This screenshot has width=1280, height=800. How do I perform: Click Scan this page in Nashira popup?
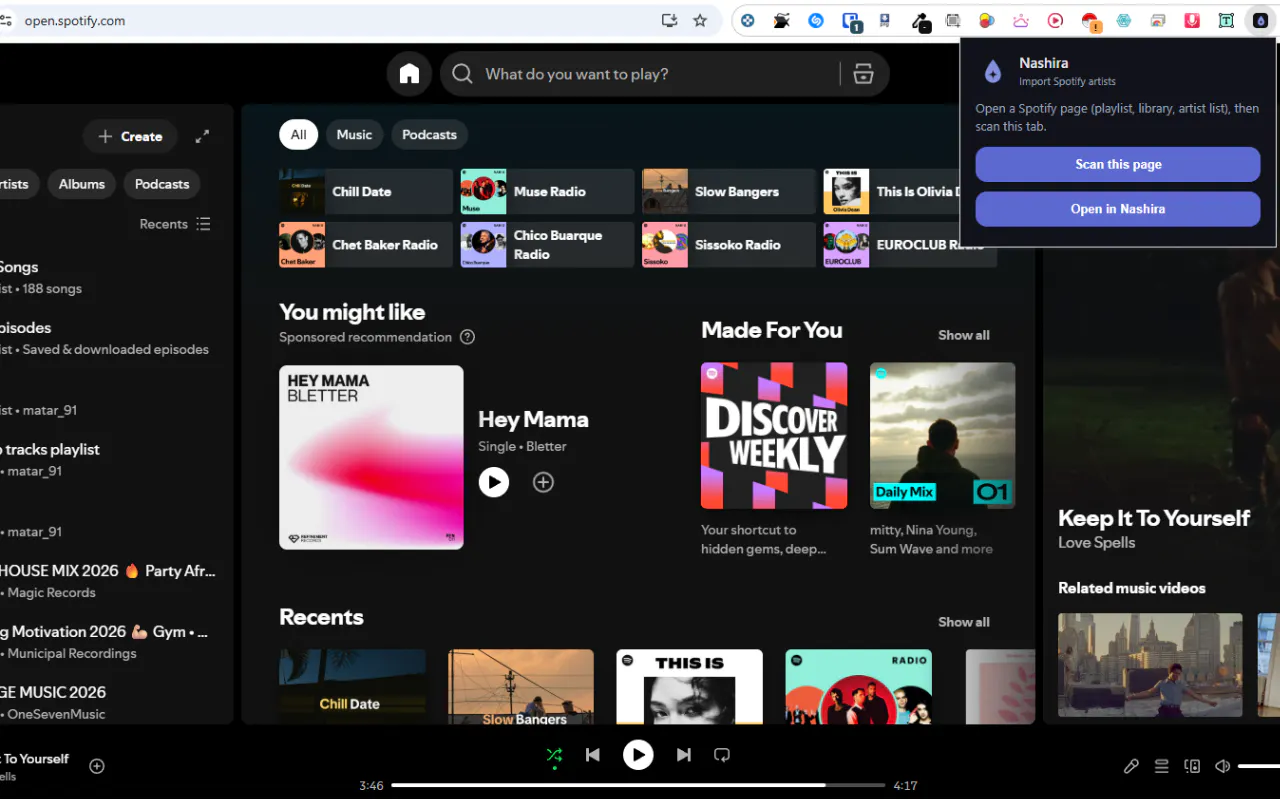[1118, 164]
